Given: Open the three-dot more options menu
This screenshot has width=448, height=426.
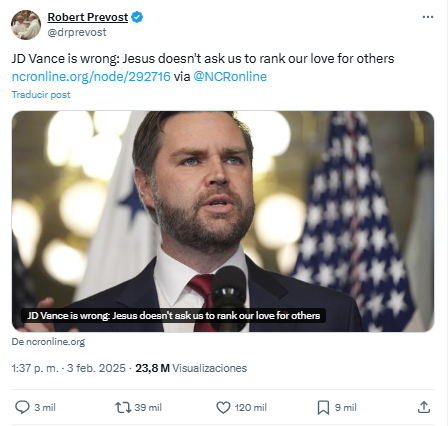Looking at the screenshot, I should (x=428, y=17).
